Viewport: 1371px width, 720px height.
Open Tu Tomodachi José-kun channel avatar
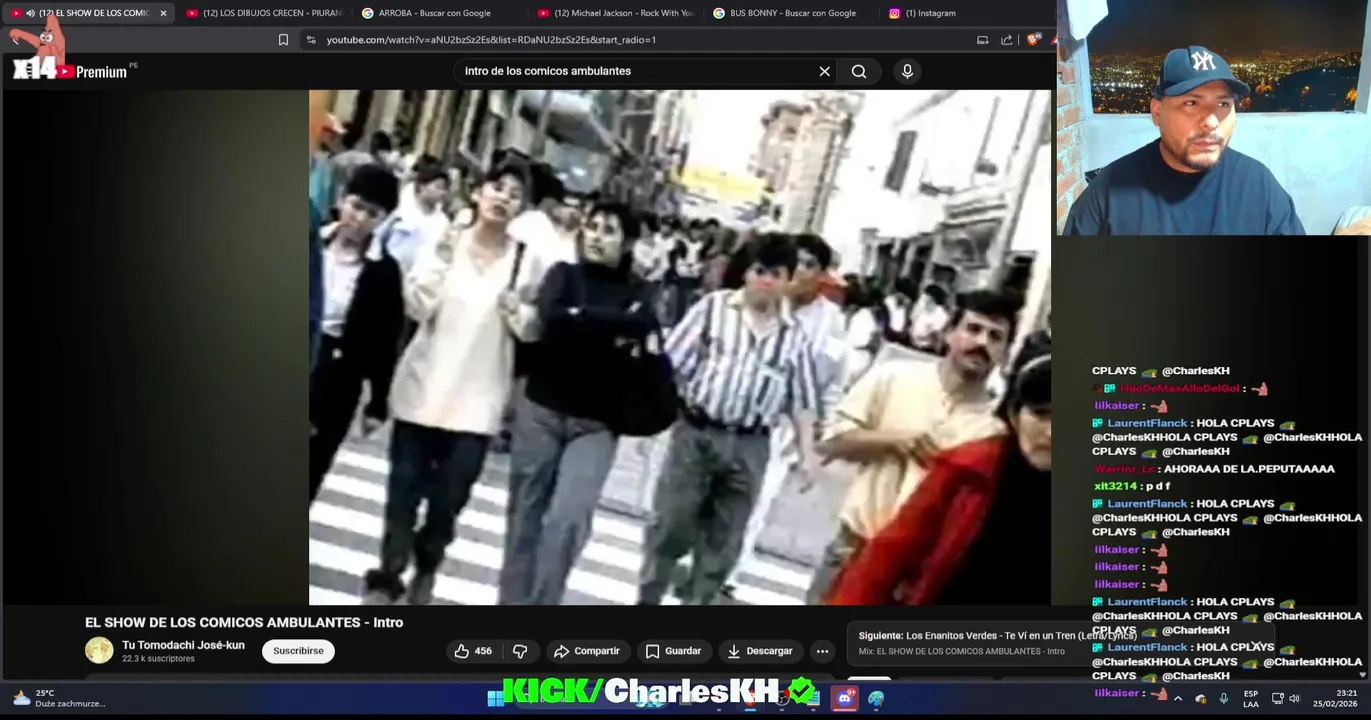point(99,651)
